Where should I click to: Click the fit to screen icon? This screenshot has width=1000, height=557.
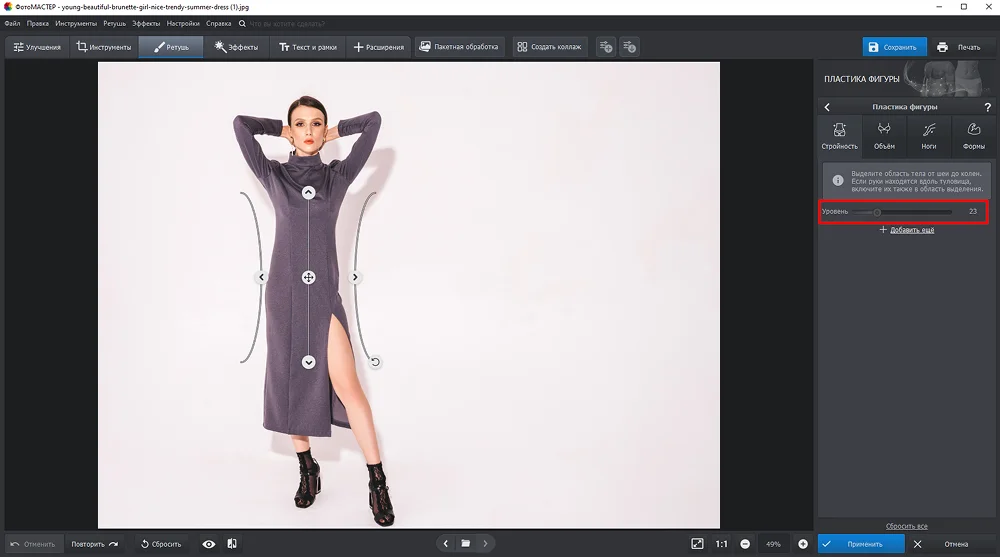[697, 544]
